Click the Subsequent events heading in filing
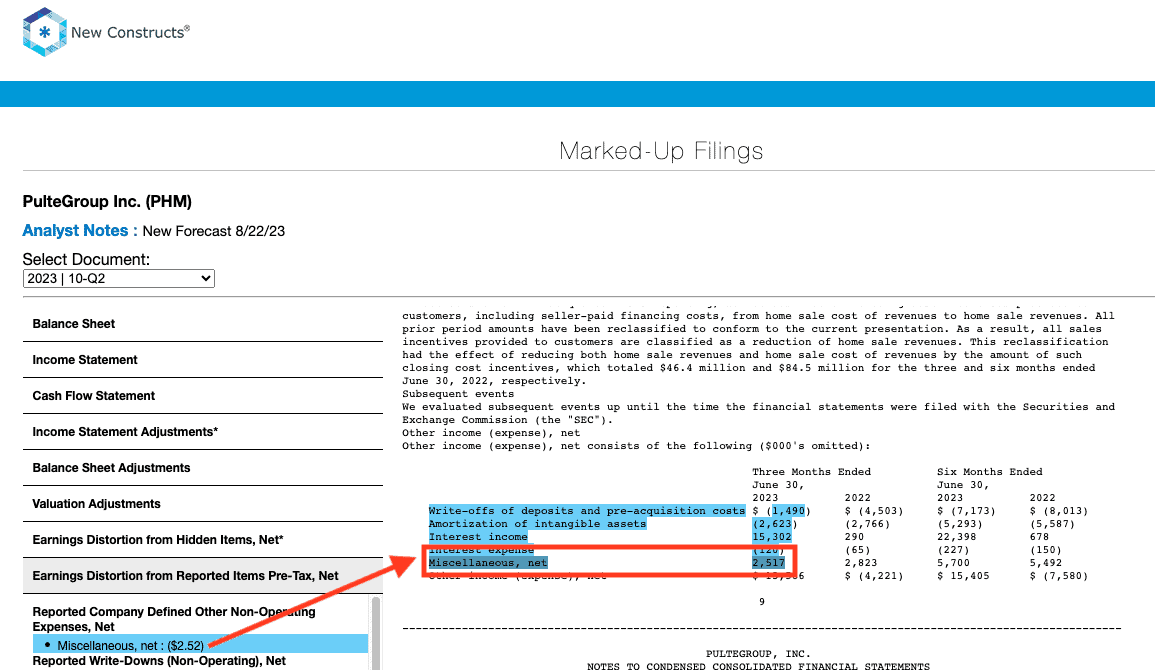The height and width of the screenshot is (670, 1155). pos(458,394)
